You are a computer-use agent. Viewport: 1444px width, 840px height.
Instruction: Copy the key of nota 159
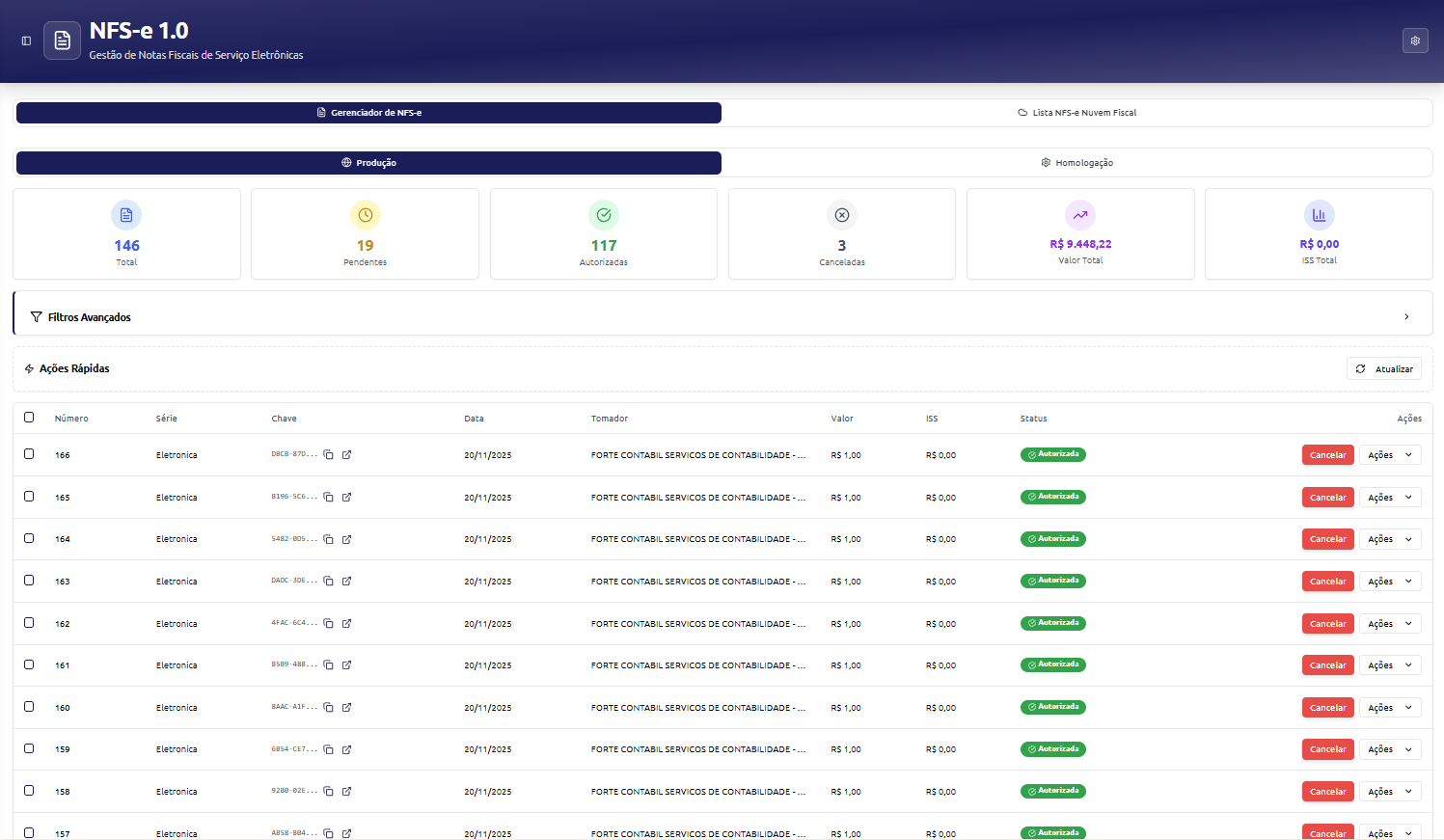coord(328,749)
